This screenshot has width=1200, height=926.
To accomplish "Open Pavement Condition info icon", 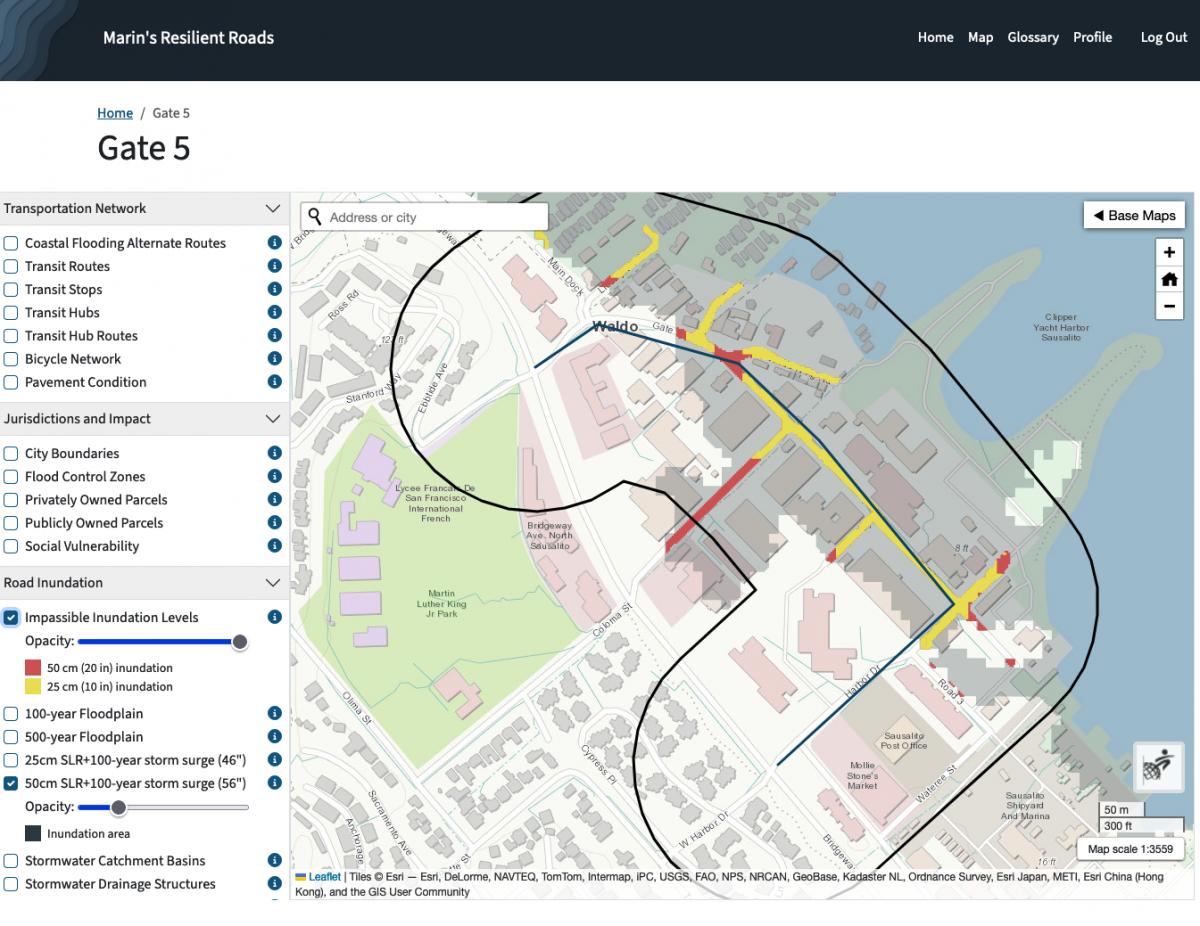I will coord(274,382).
